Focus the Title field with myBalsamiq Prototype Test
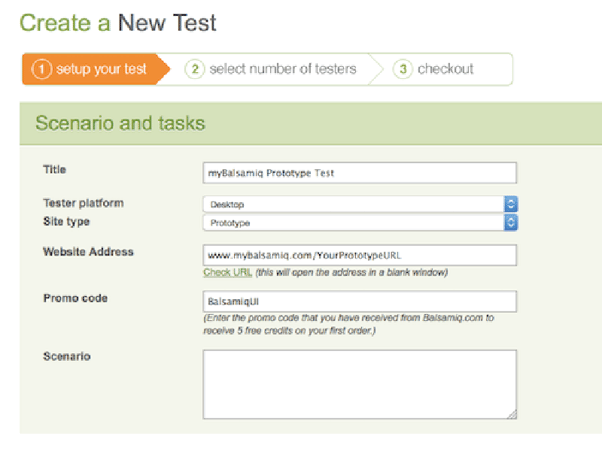Screen dimensions: 602x451 click(360, 172)
